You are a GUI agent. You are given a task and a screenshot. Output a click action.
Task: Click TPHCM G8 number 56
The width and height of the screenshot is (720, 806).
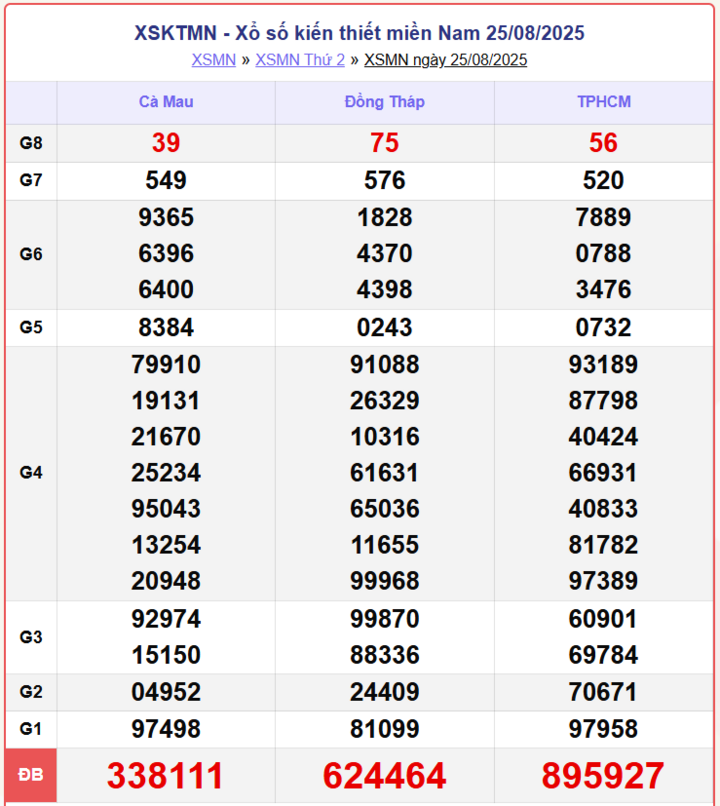603,143
